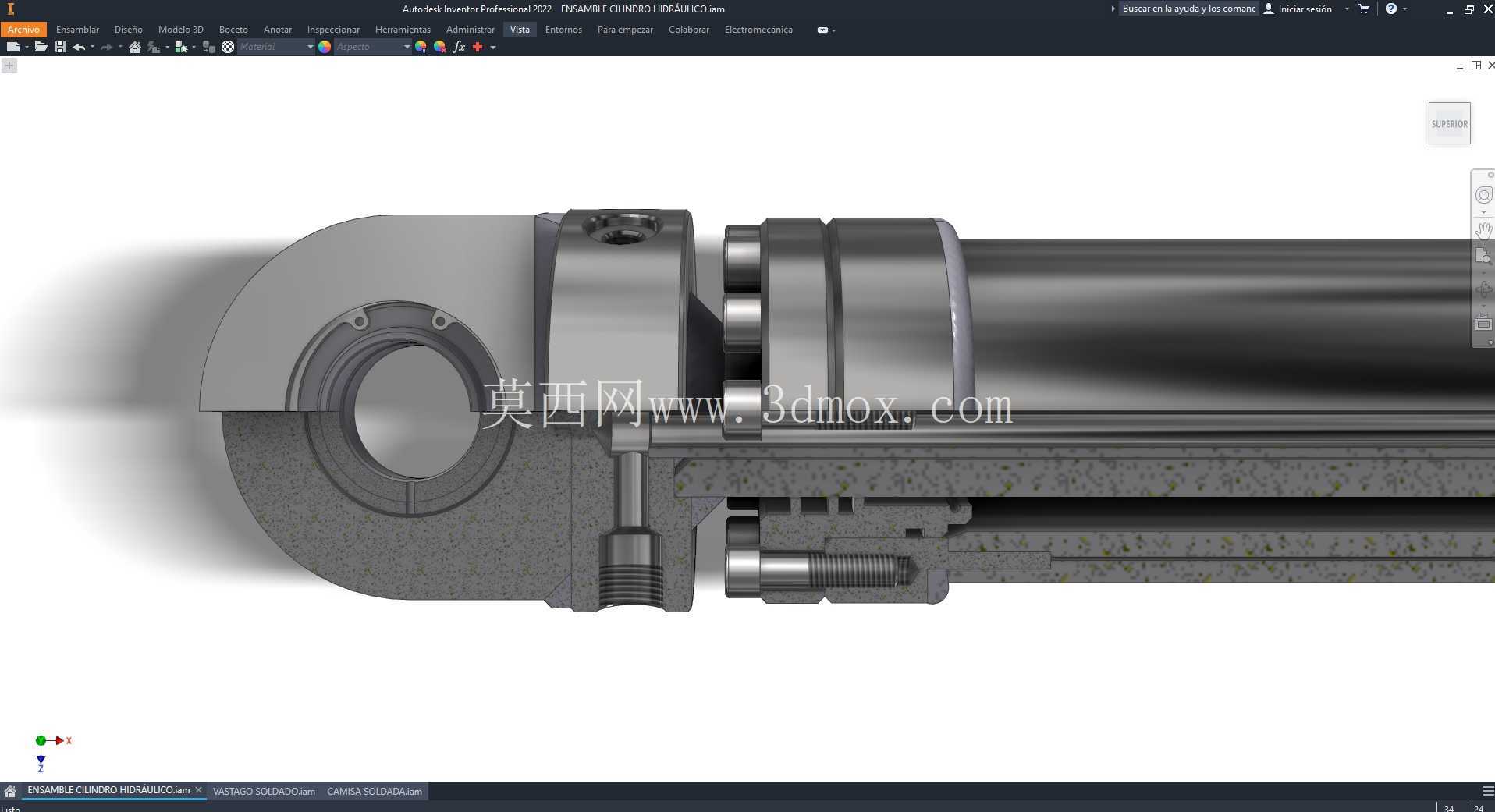
Task: Switch to the Boceto ribbon tab
Action: tap(233, 30)
